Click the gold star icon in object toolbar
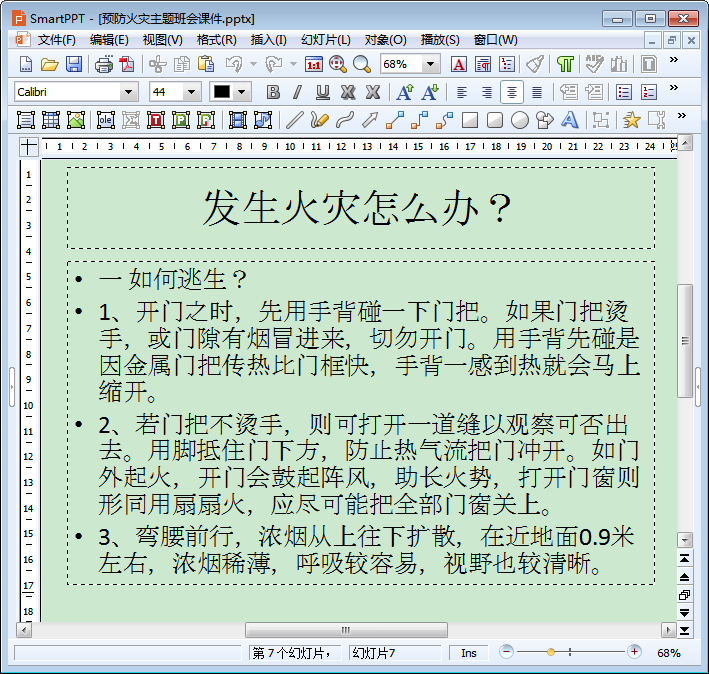This screenshot has height=674, width=709. click(x=631, y=120)
